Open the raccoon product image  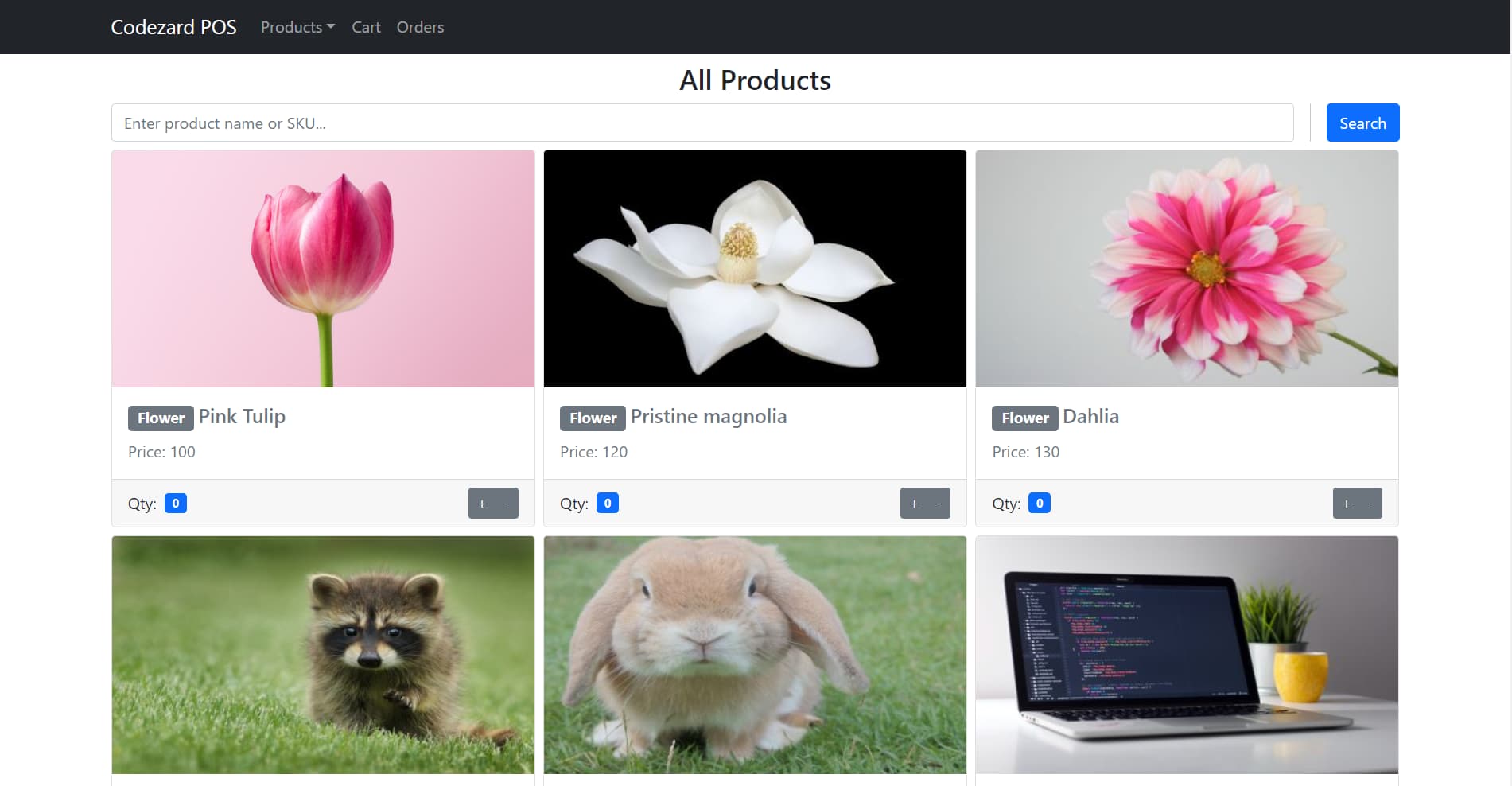[323, 655]
